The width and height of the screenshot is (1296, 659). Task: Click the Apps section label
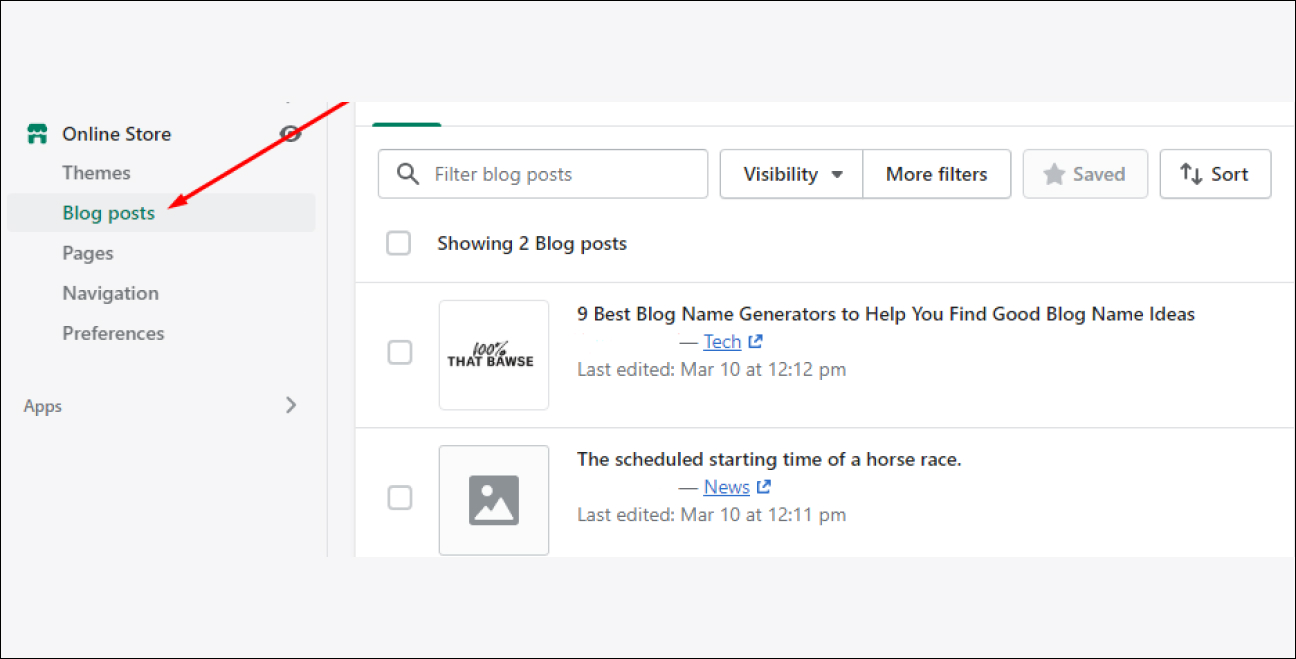click(x=43, y=406)
